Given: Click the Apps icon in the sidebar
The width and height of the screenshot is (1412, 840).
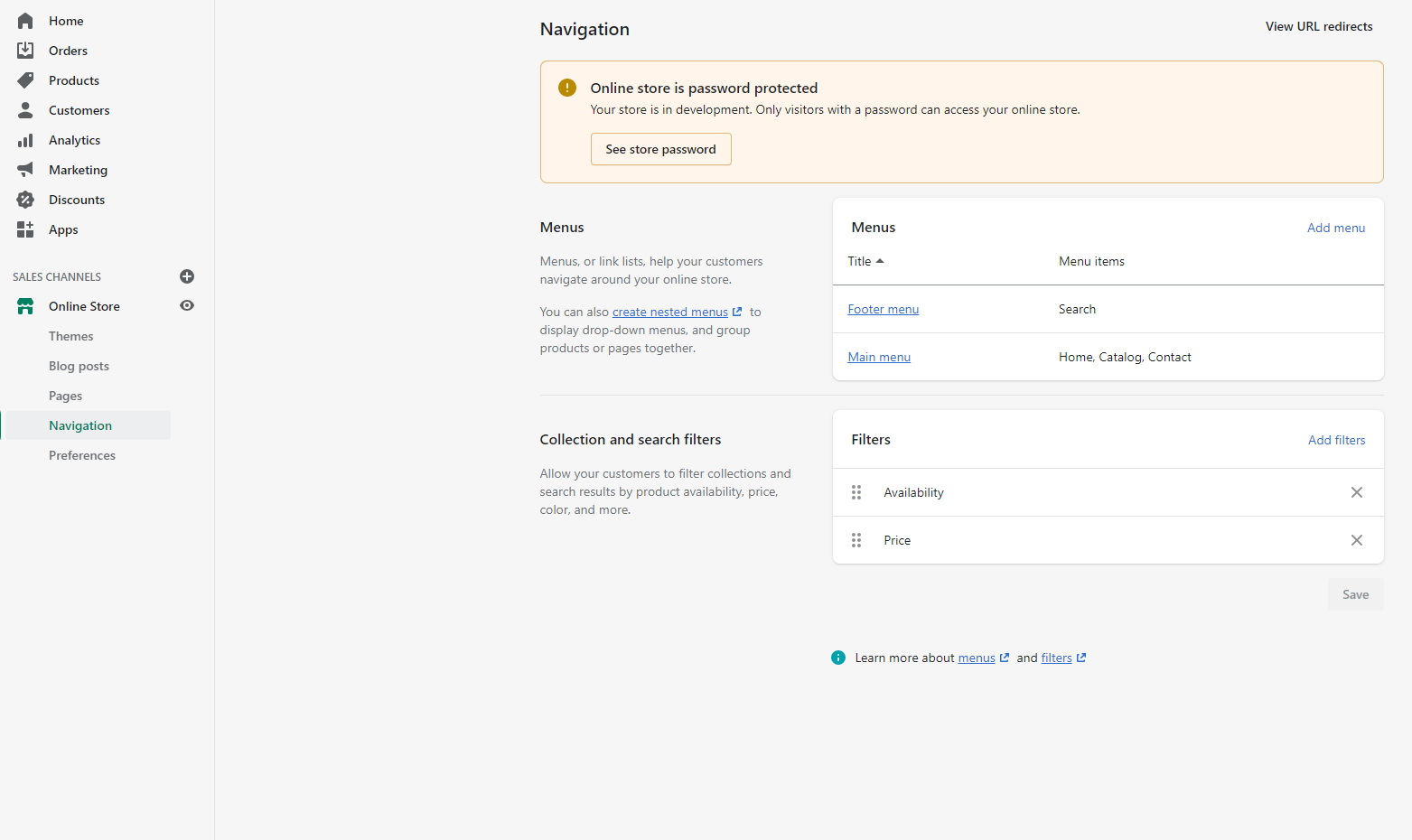Looking at the screenshot, I should pos(25,229).
